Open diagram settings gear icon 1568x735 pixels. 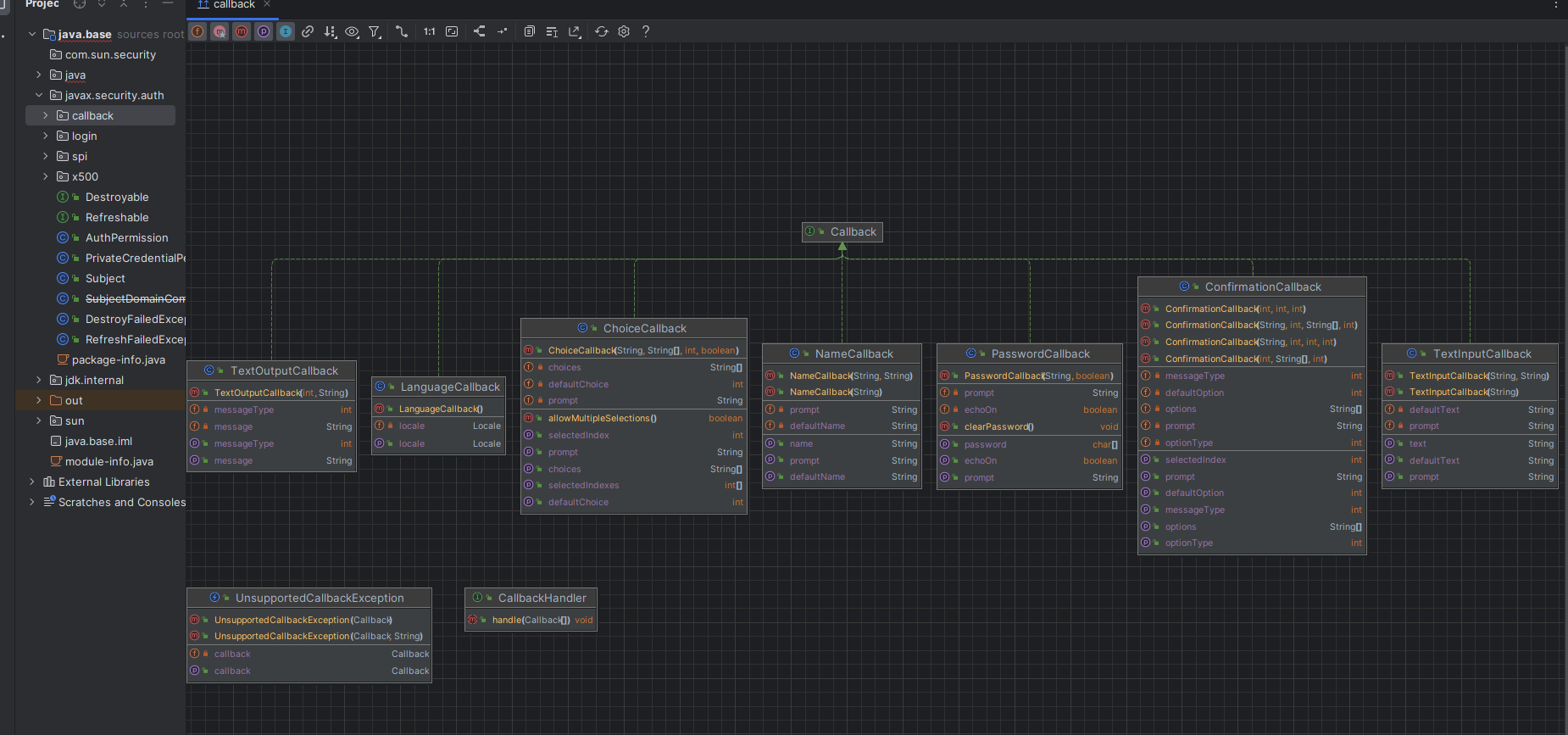click(x=624, y=31)
